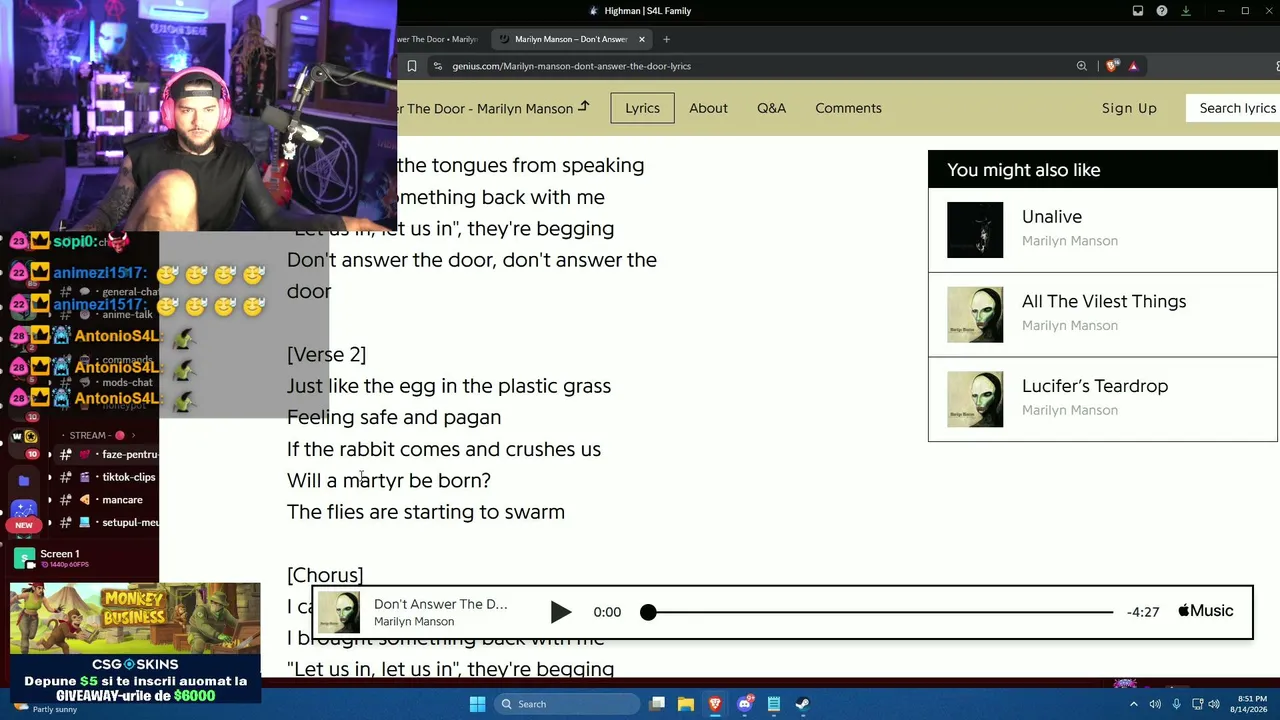Click the microphone icon in system tray

(1176, 704)
